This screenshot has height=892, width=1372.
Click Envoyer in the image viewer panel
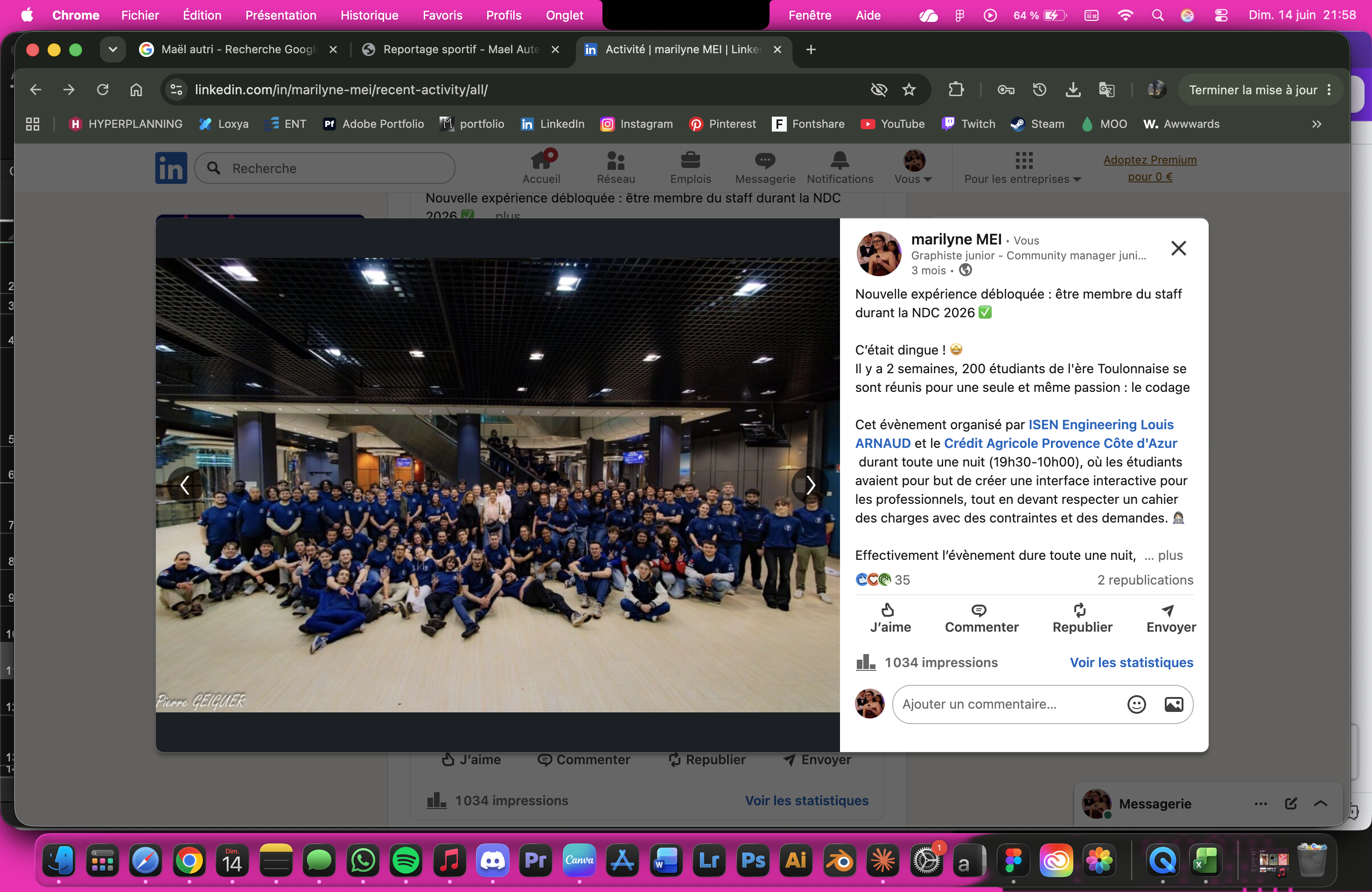(x=1171, y=618)
